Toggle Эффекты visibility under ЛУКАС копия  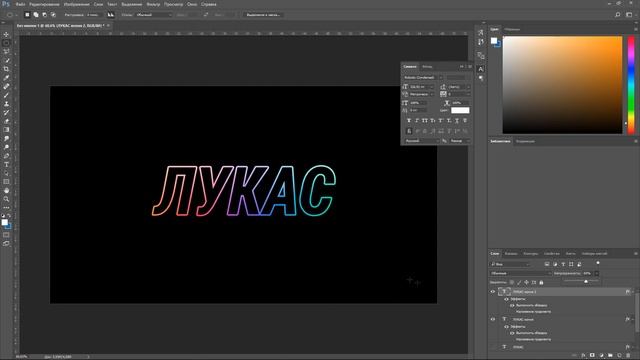point(506,327)
